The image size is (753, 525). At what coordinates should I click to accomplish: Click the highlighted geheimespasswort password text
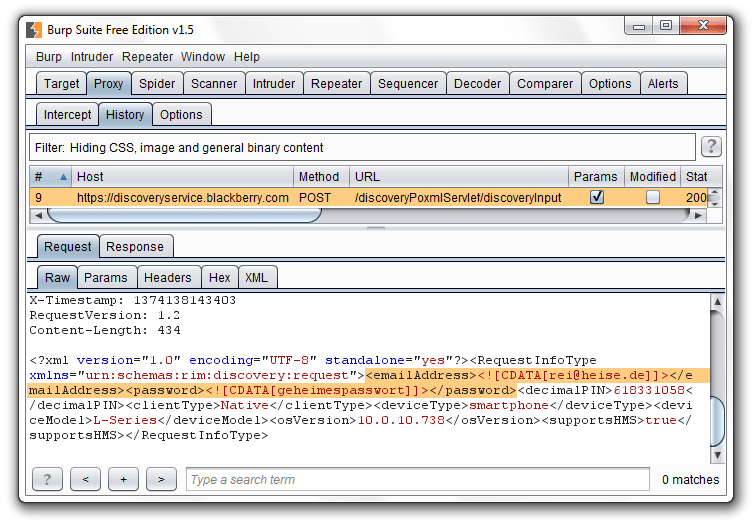(x=342, y=390)
